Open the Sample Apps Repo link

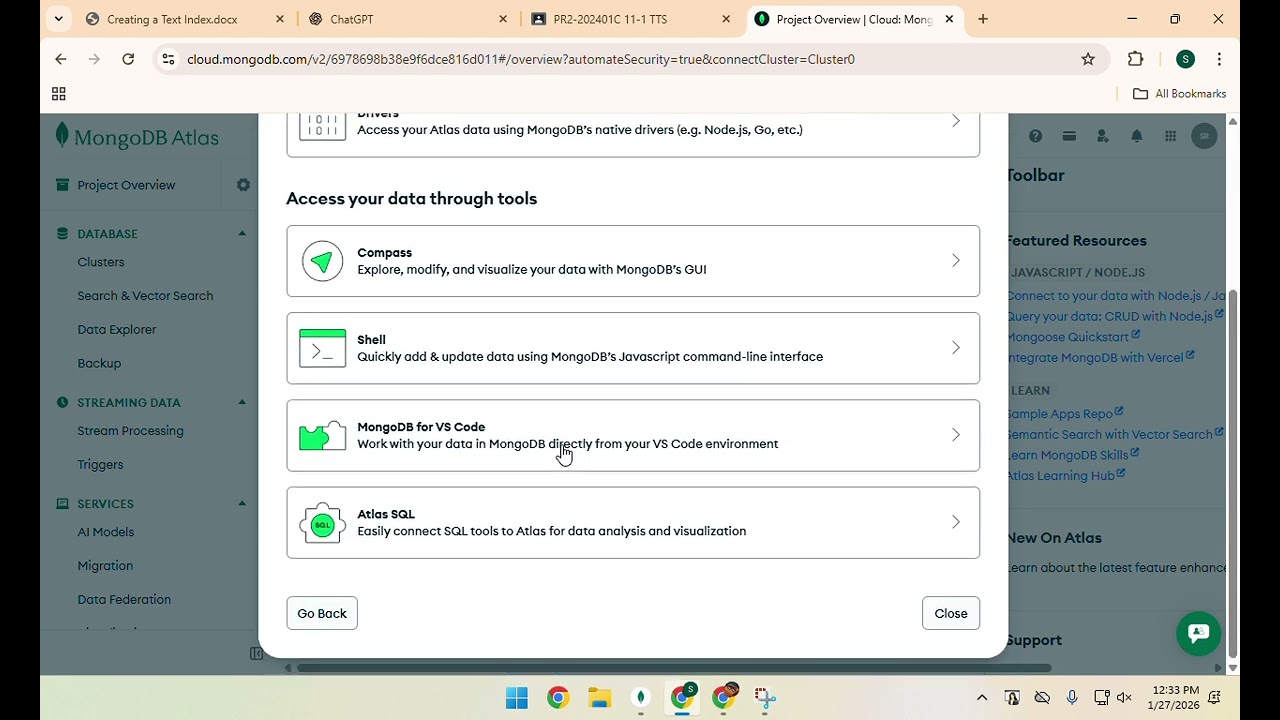pyautogui.click(x=1065, y=414)
